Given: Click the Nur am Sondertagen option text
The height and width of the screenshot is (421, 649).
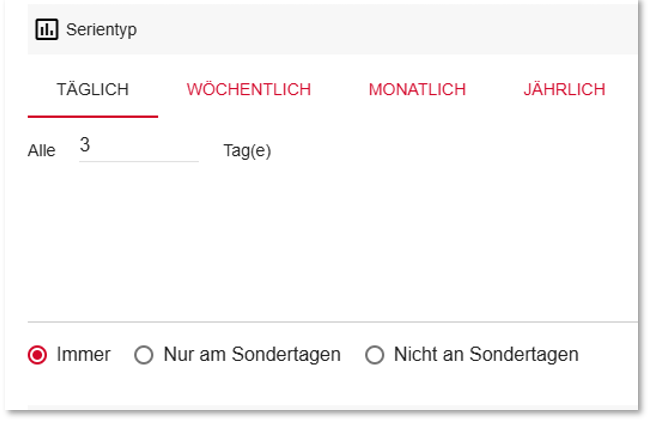Looking at the screenshot, I should point(252,355).
